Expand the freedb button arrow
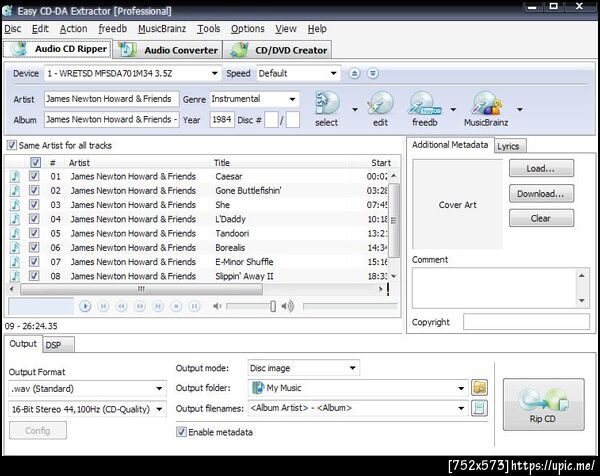The height and width of the screenshot is (476, 600). [x=453, y=109]
